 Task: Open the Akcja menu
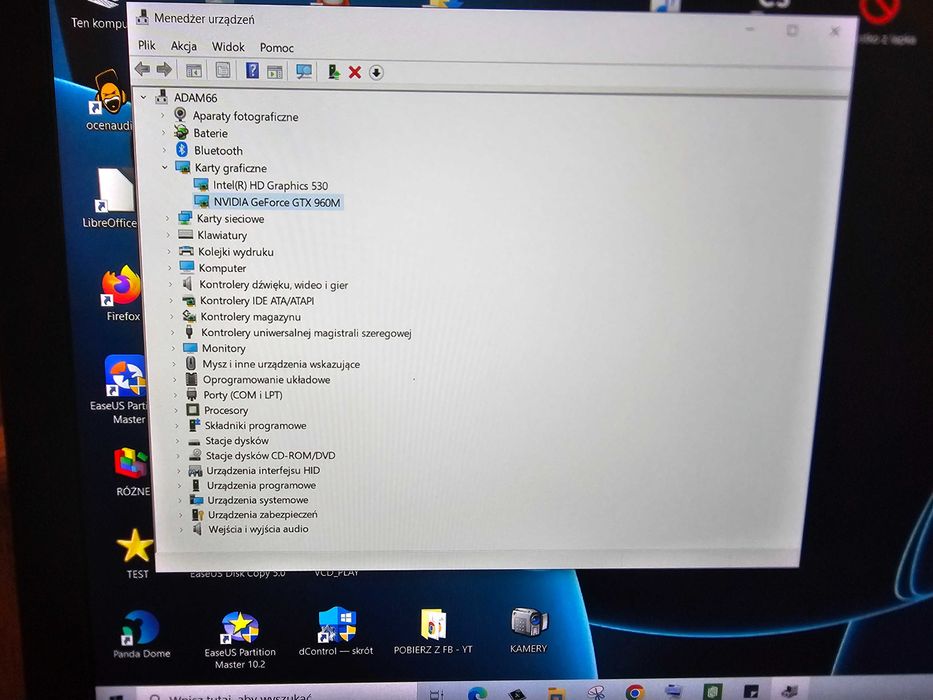[x=184, y=46]
